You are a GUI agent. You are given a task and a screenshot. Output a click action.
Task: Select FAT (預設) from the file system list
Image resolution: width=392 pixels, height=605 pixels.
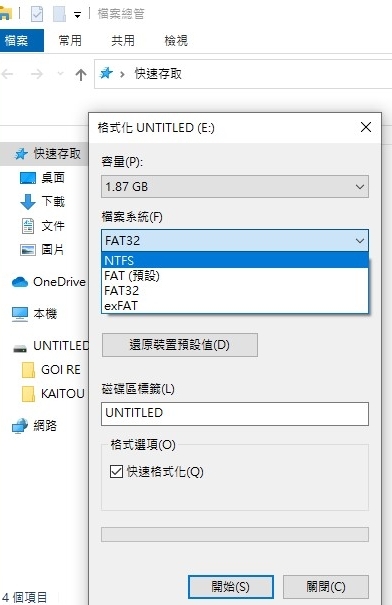[x=235, y=275]
